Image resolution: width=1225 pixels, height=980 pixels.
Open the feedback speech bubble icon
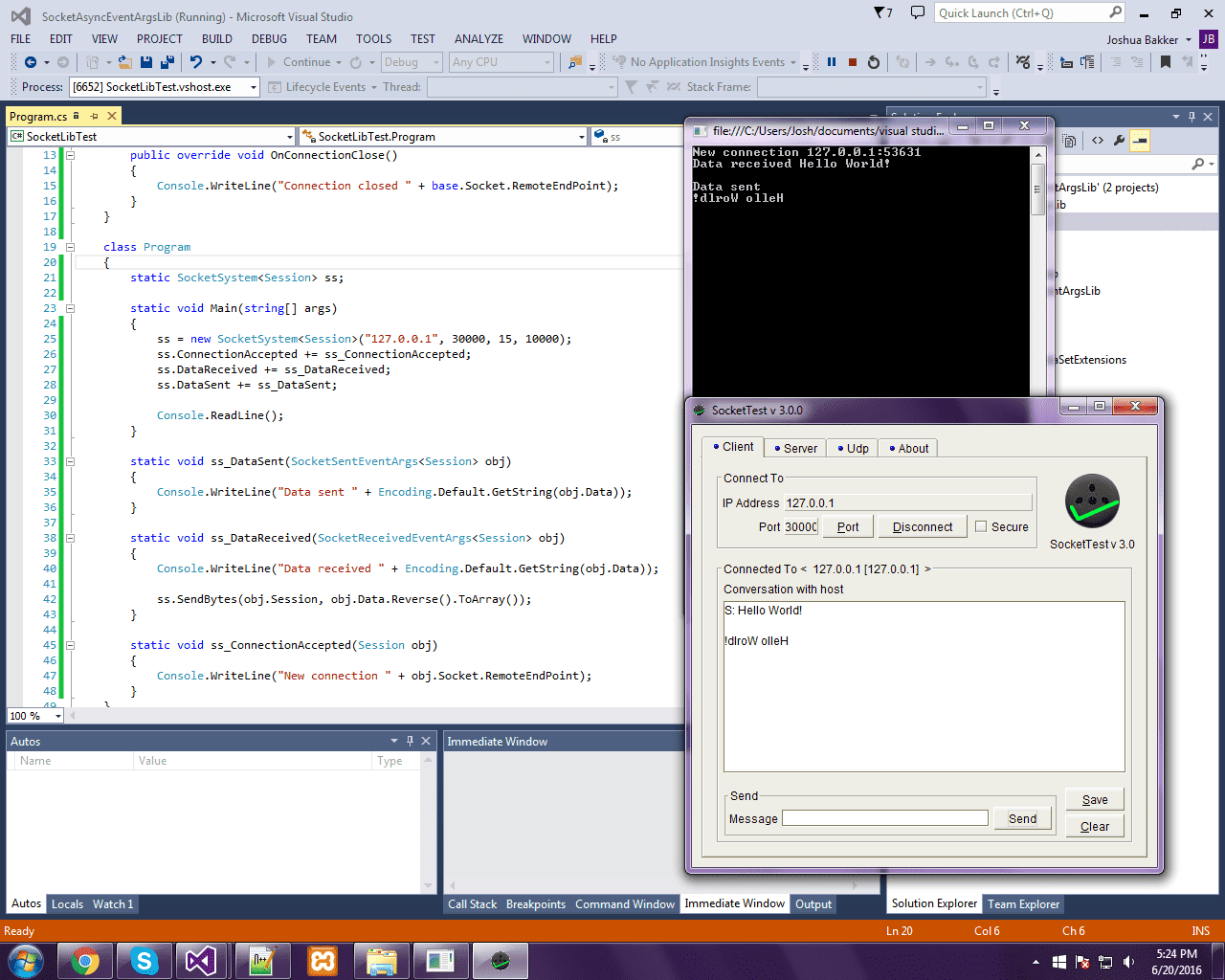[918, 12]
